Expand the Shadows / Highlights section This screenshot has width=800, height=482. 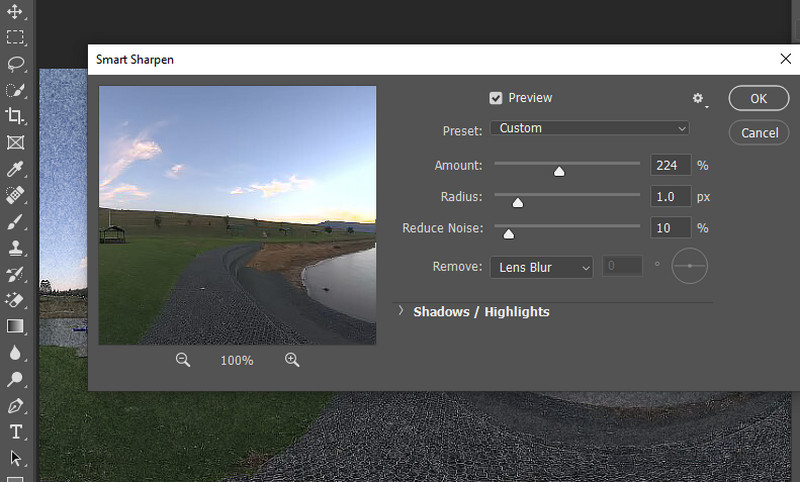point(401,311)
